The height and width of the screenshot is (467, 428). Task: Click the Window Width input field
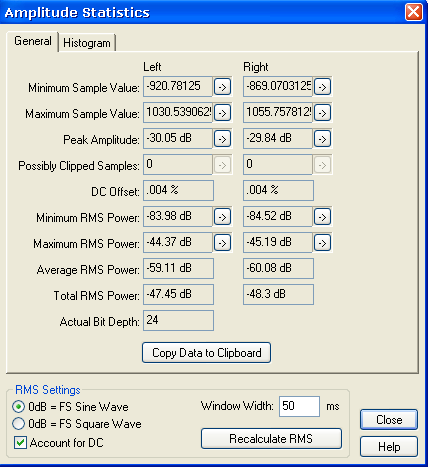click(299, 406)
